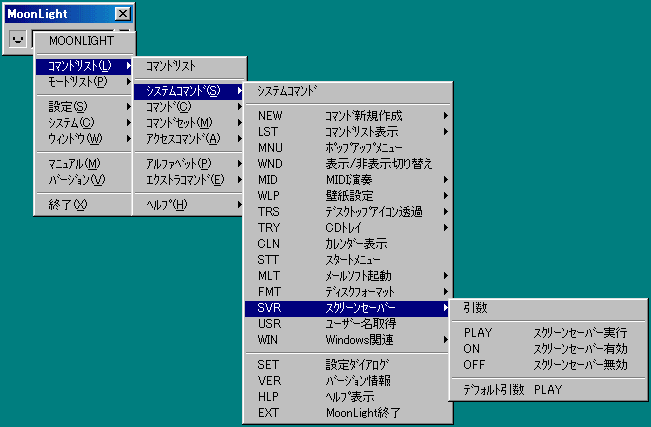Viewport: 651px width, 427px height.
Task: Open アルファベット(P) submenu
Action: 188,164
